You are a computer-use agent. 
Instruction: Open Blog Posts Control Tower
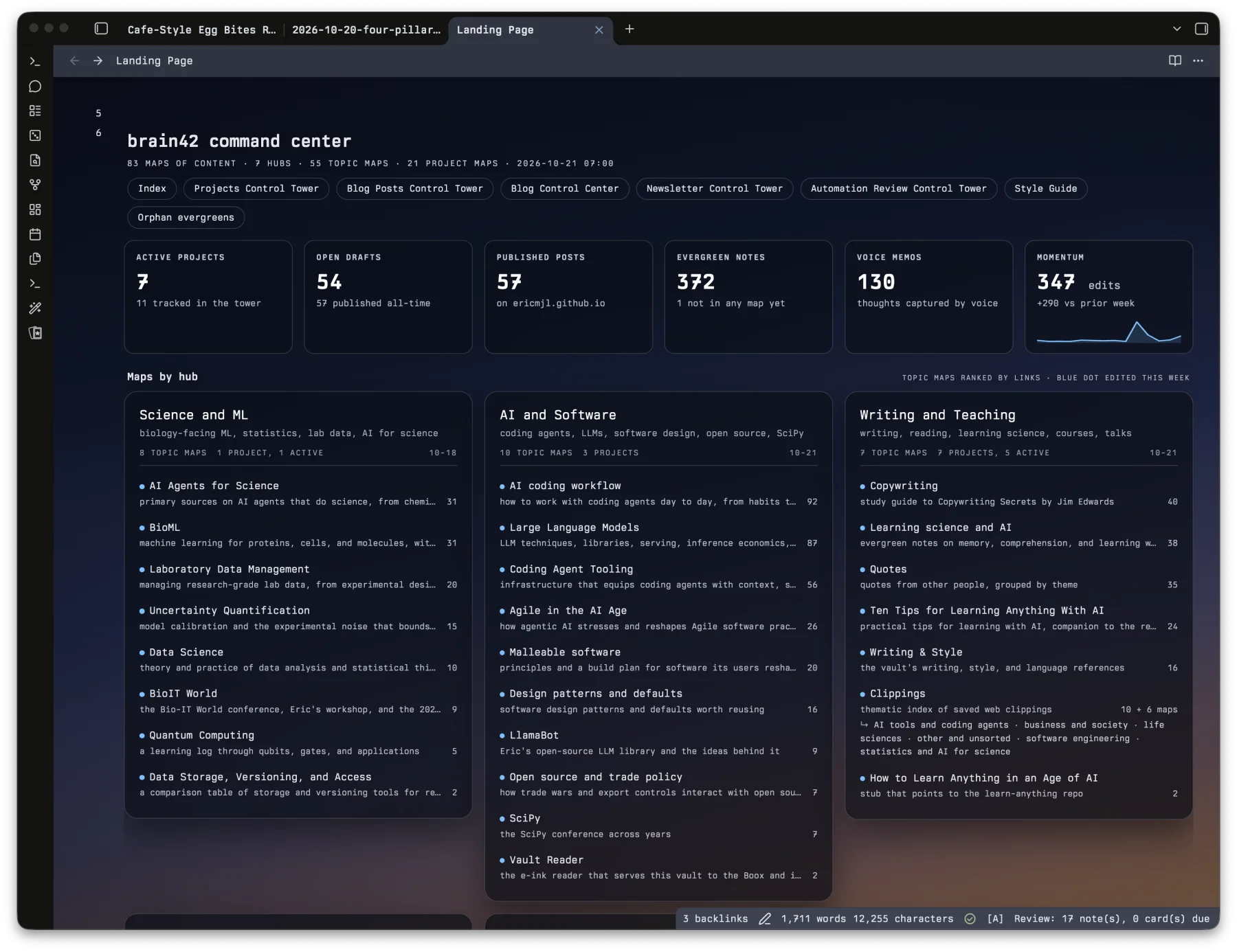(414, 188)
